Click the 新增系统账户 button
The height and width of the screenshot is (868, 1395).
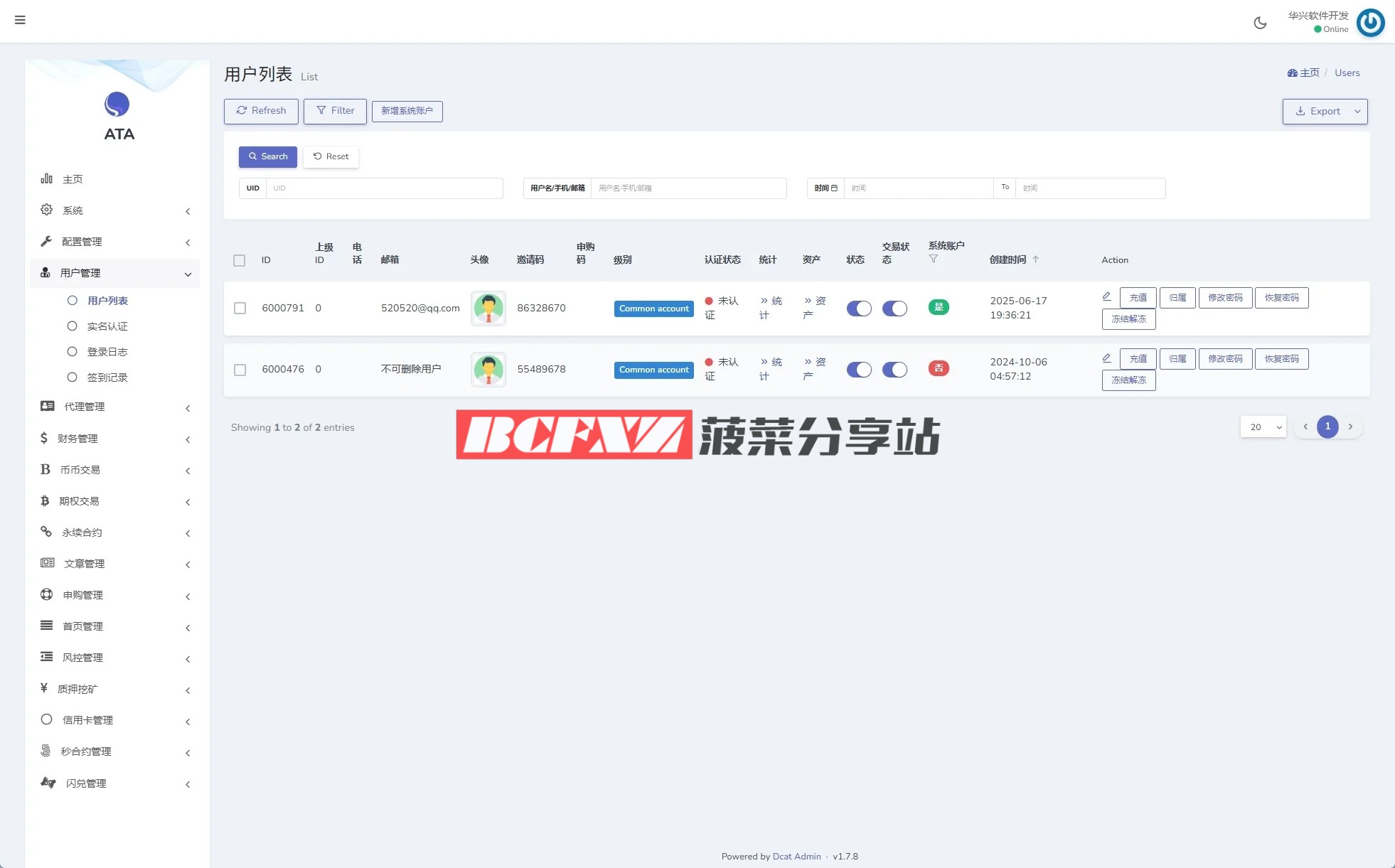[x=407, y=111]
